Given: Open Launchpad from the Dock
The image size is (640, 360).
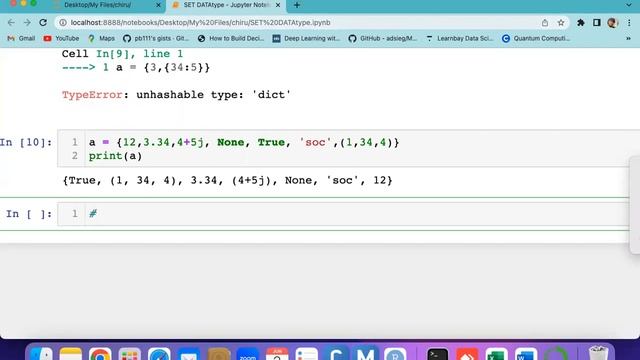Looking at the screenshot, I should click(x=129, y=353).
